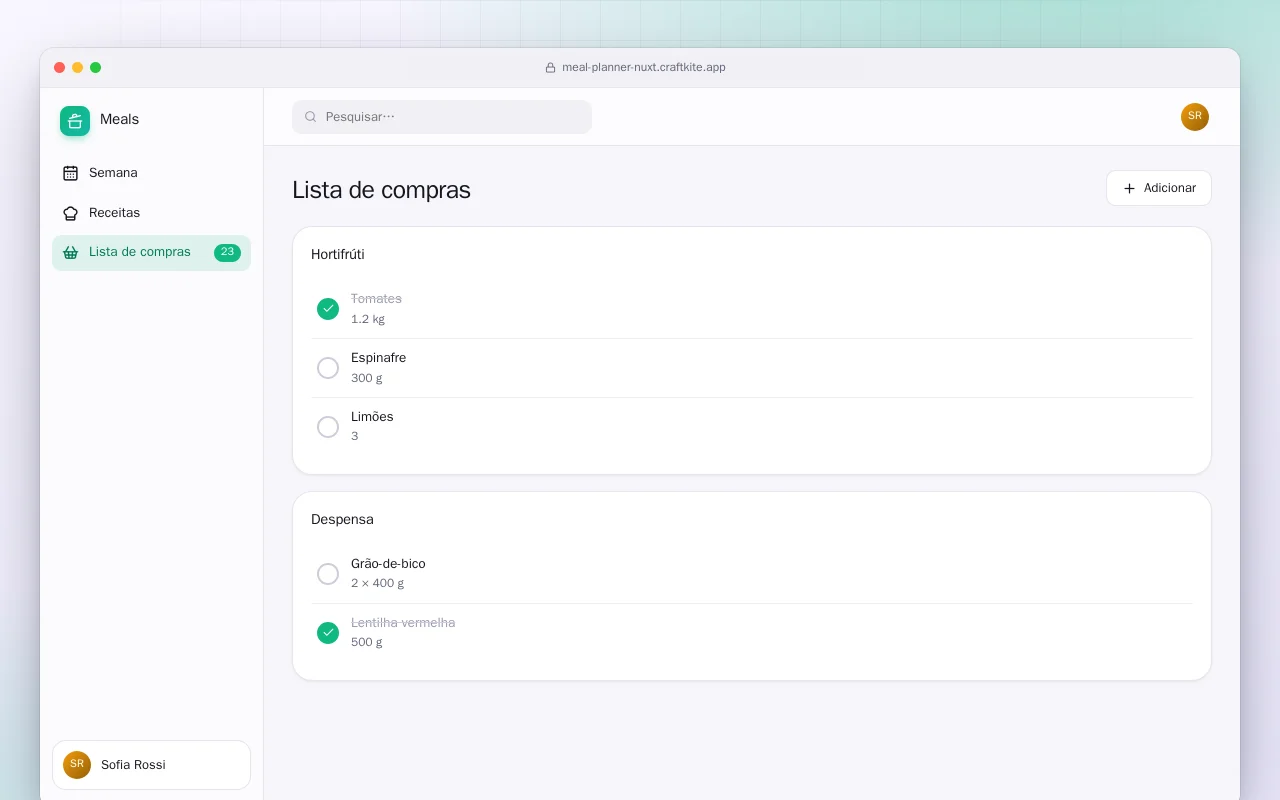
Task: Click the Lista de compras page title
Action: pos(381,190)
